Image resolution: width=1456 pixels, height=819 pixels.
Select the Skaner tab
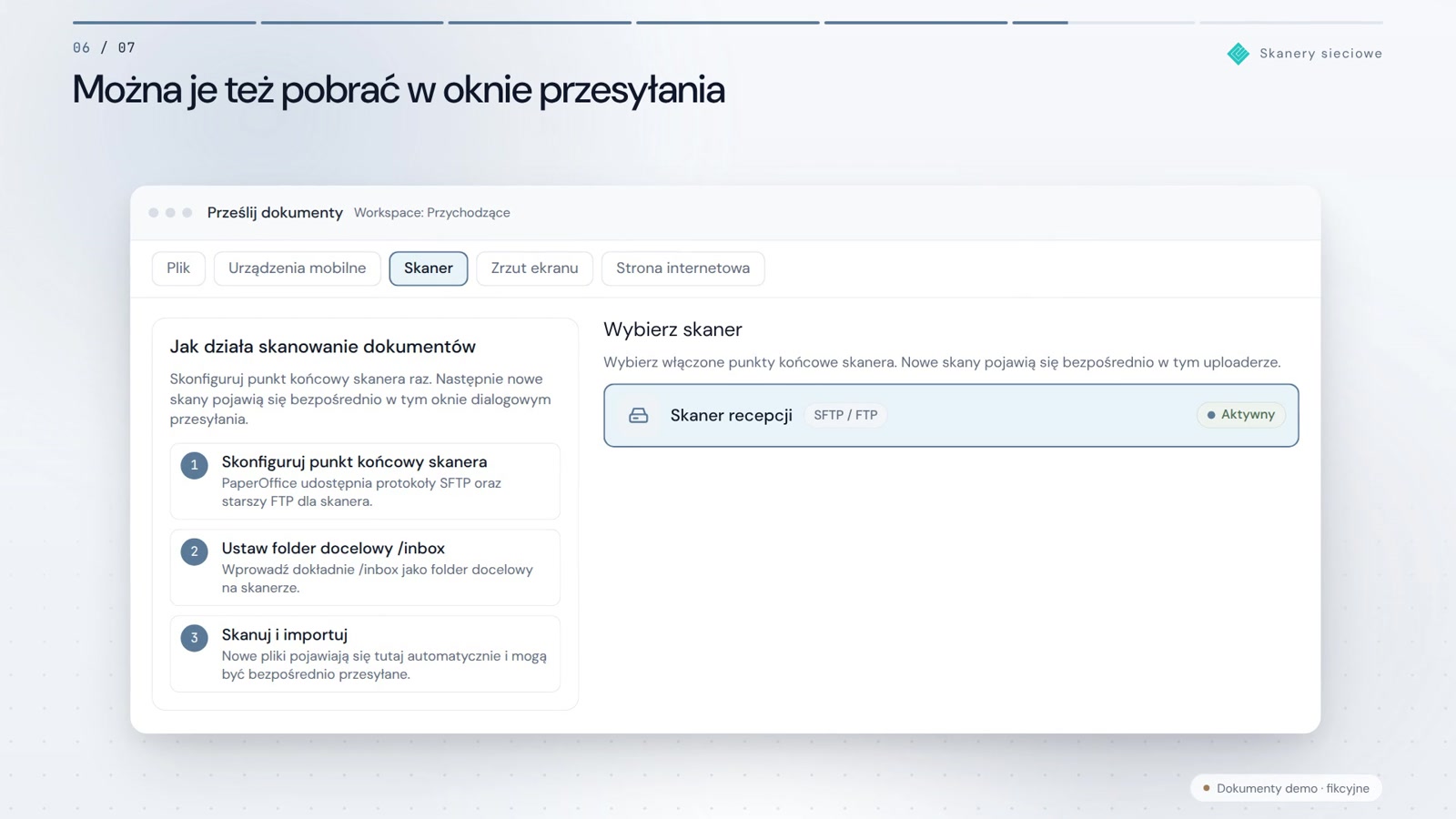(429, 268)
